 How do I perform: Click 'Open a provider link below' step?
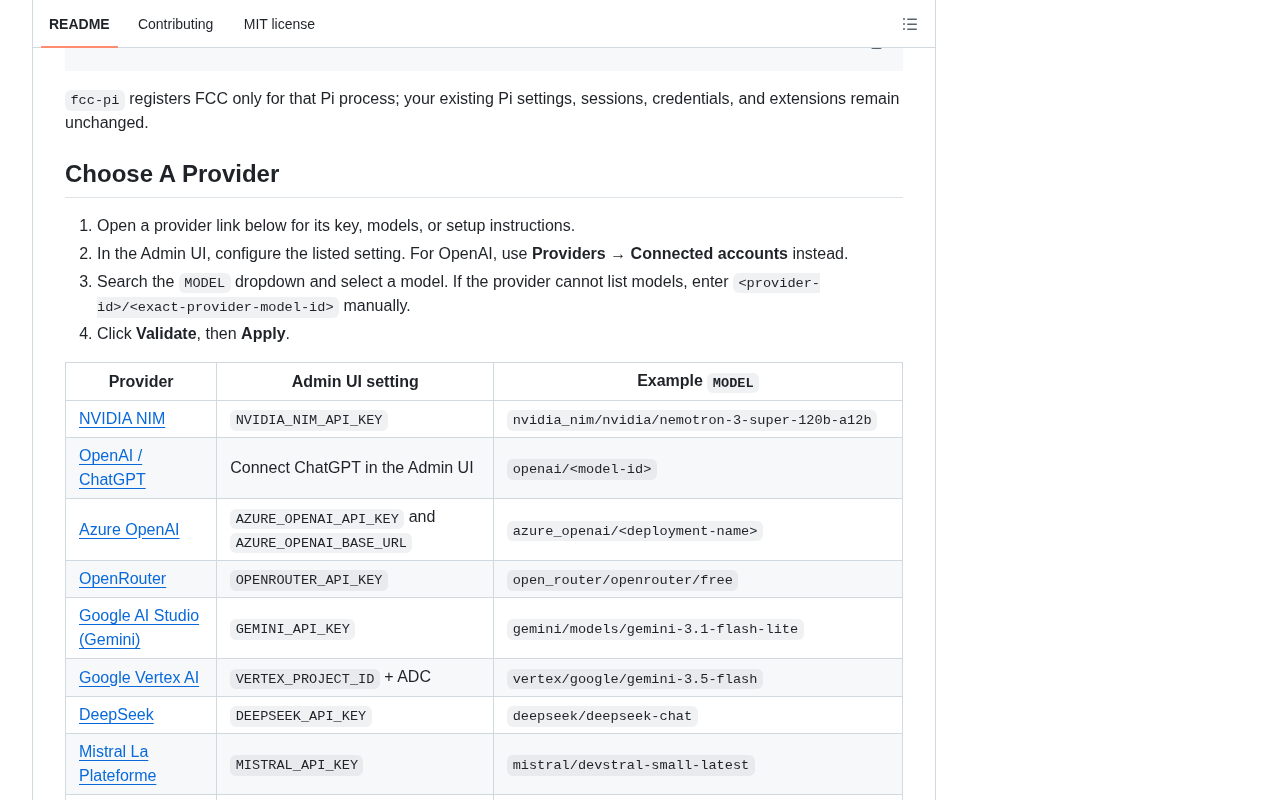tap(336, 226)
